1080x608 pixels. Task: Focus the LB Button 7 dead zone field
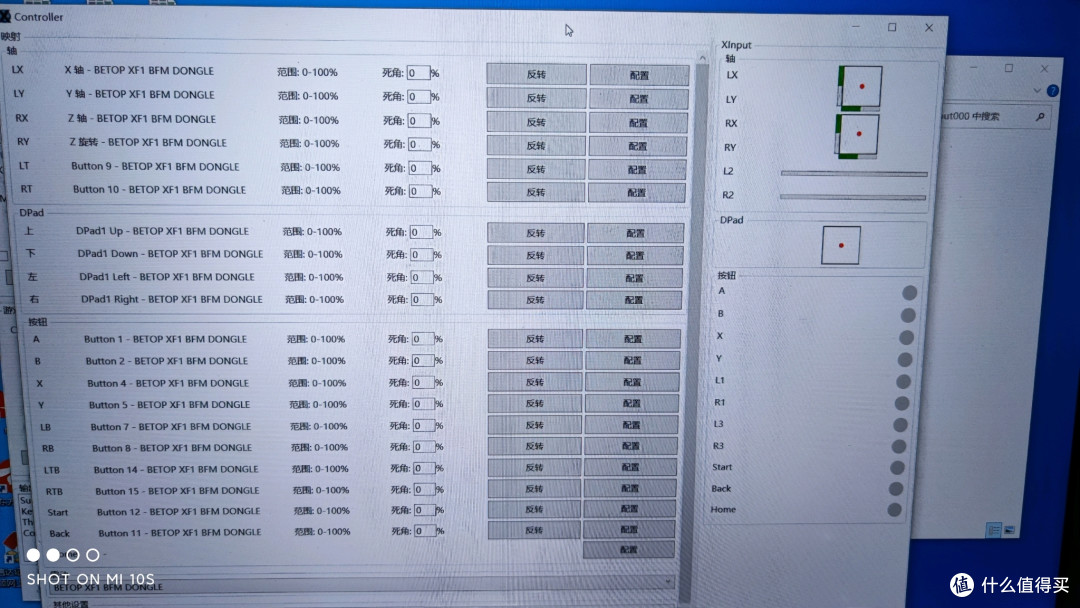(x=424, y=426)
